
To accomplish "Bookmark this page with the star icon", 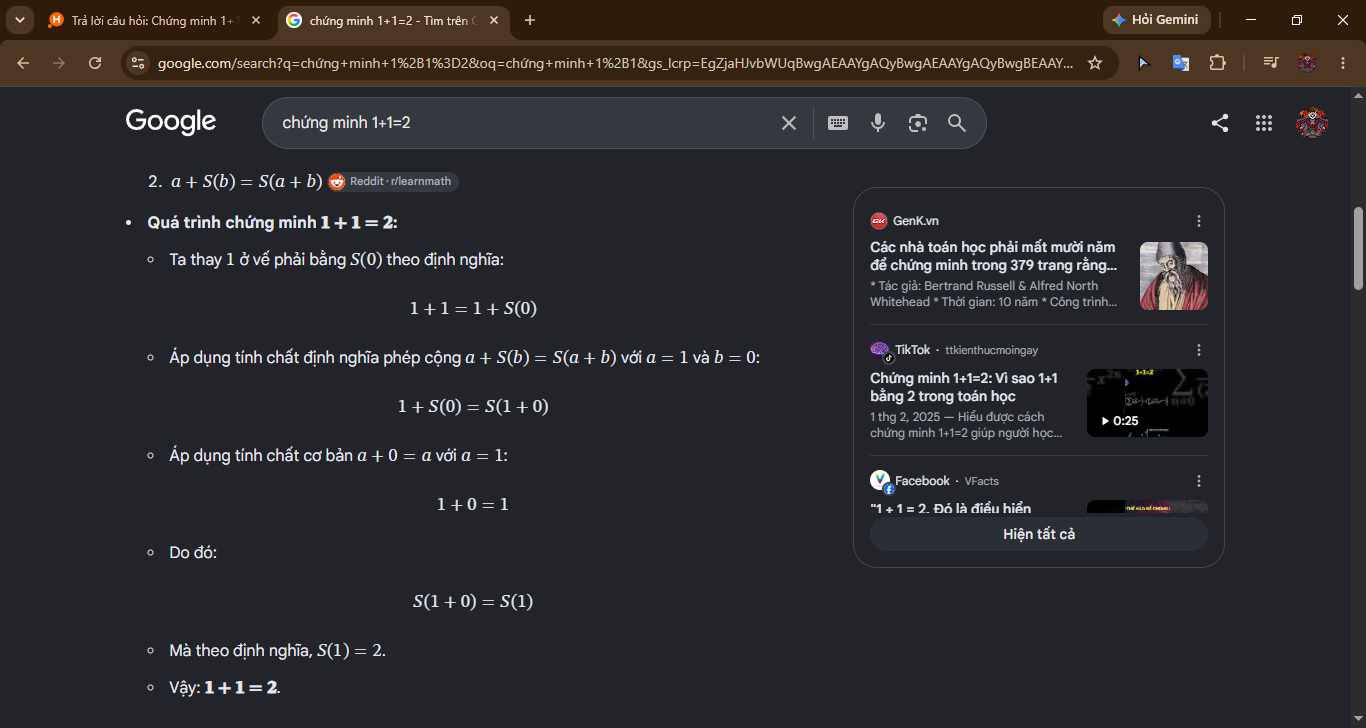I will (1095, 63).
